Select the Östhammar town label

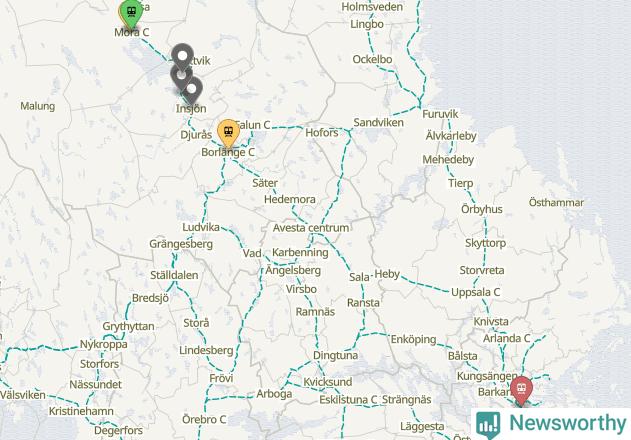(556, 202)
